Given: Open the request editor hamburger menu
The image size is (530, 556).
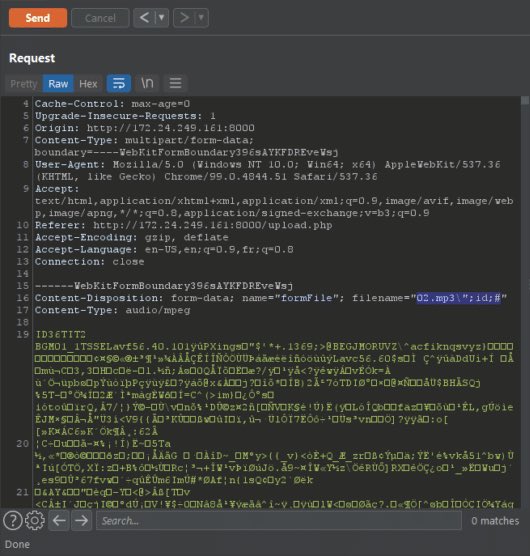Looking at the screenshot, I should tap(175, 83).
